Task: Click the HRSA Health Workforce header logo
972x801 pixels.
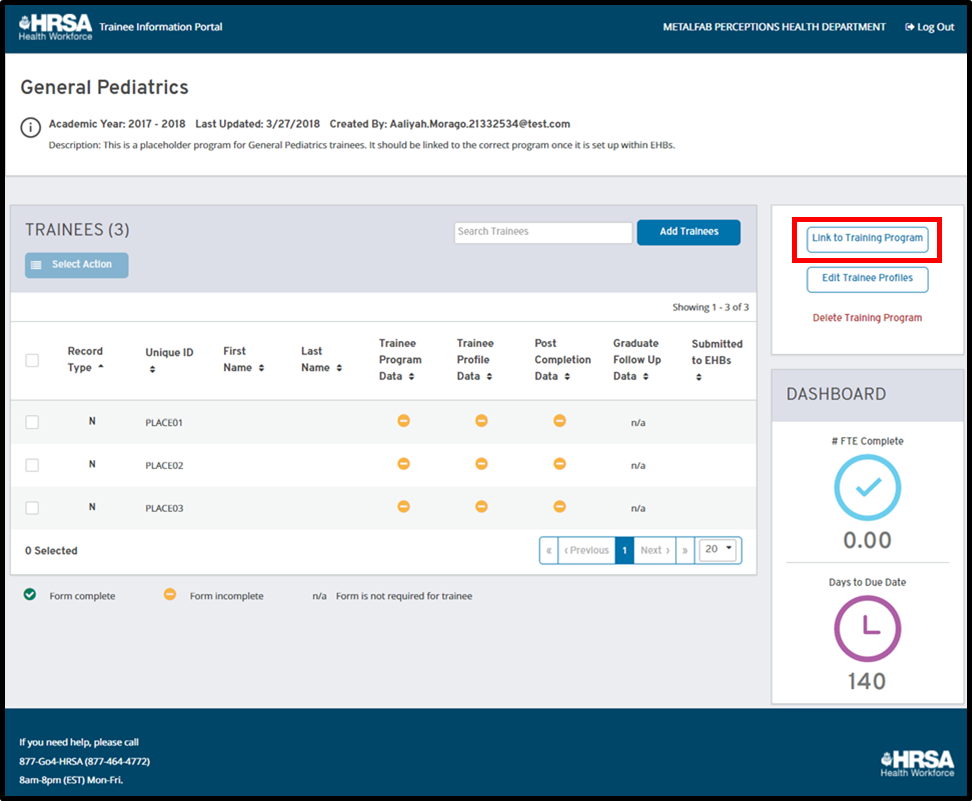Action: point(56,27)
